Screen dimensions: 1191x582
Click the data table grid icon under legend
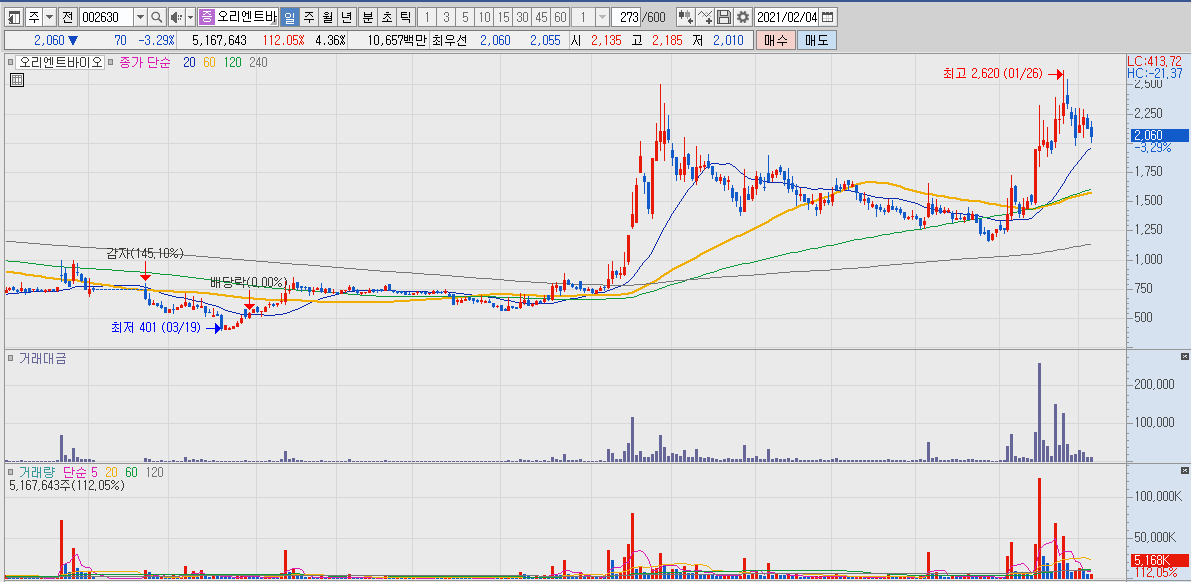click(17, 79)
